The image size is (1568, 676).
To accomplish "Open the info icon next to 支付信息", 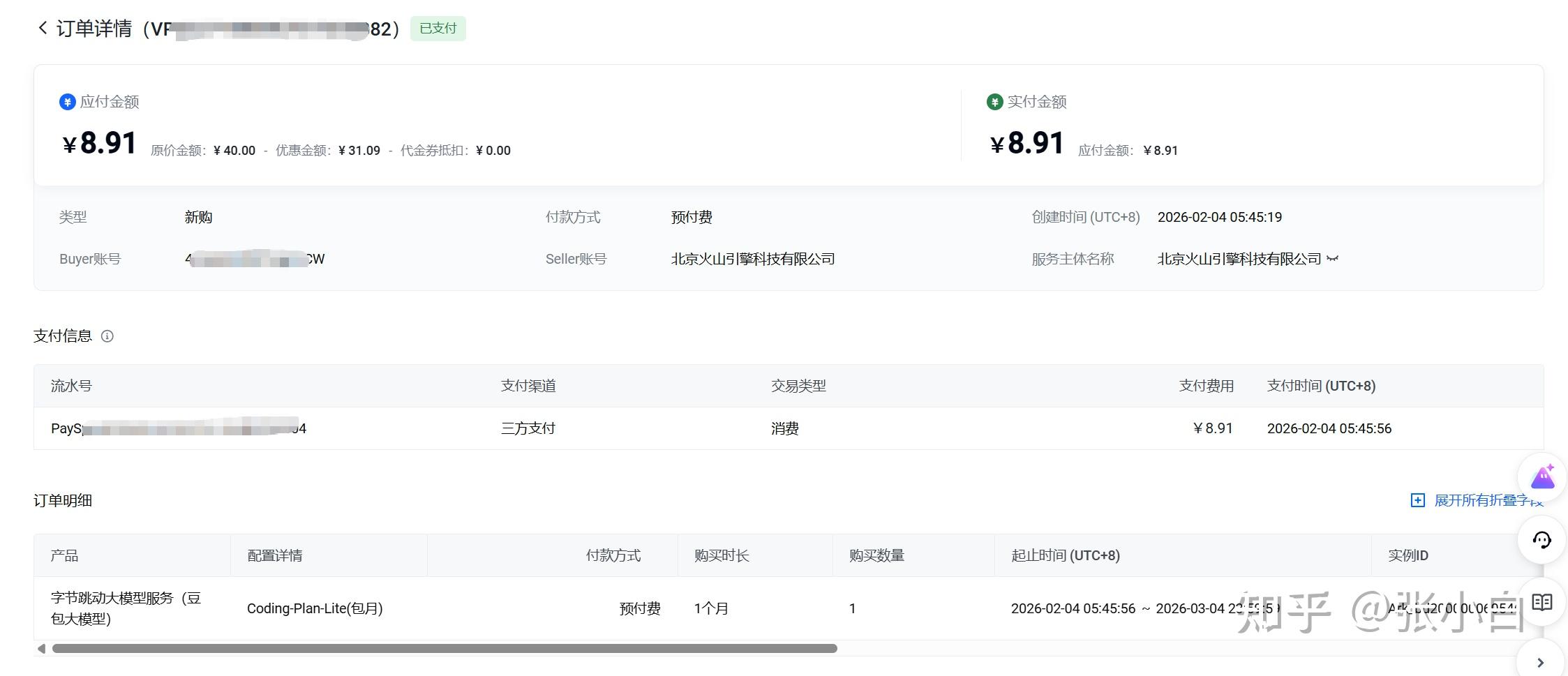I will click(107, 336).
